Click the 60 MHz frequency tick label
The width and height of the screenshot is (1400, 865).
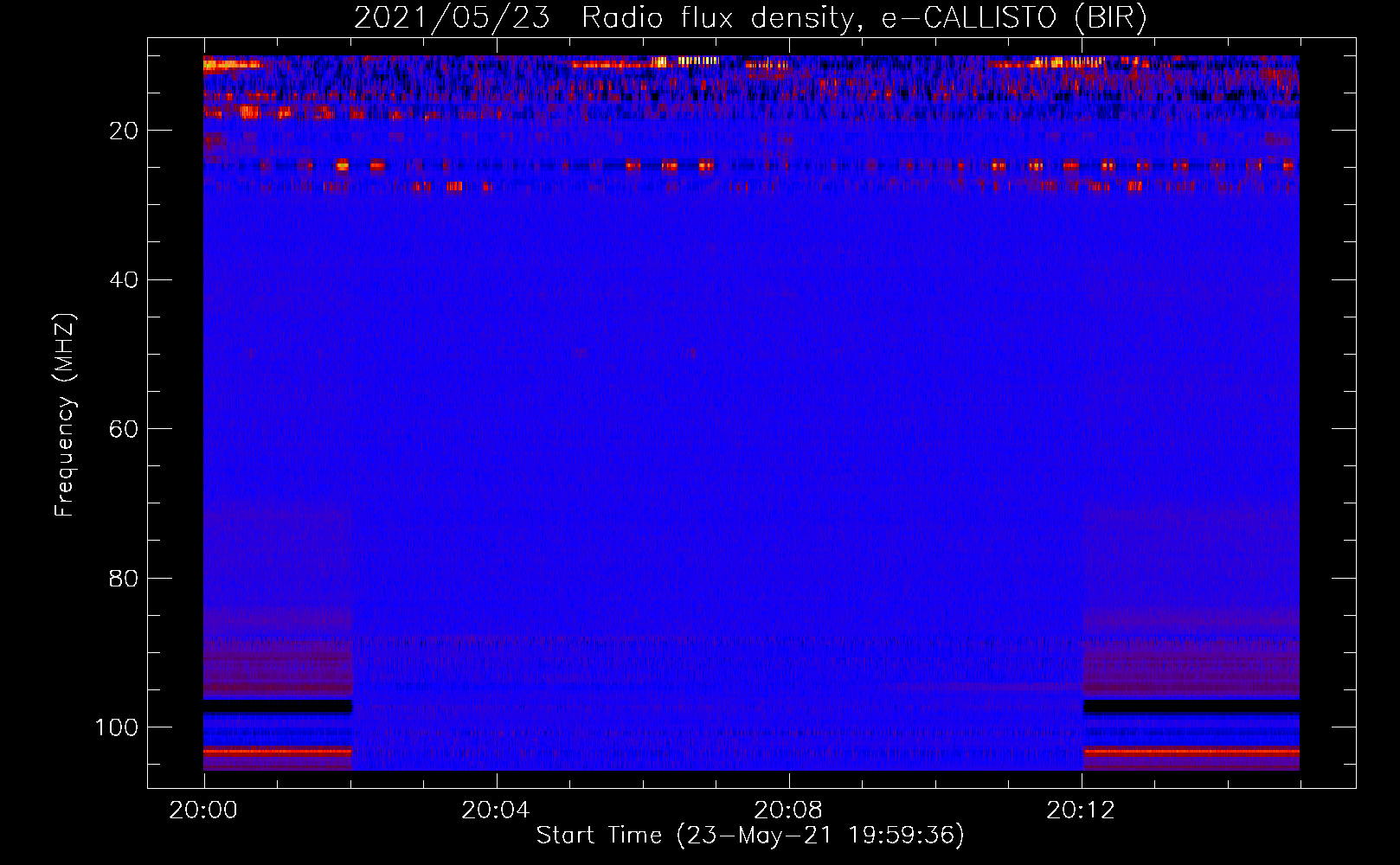coord(124,429)
